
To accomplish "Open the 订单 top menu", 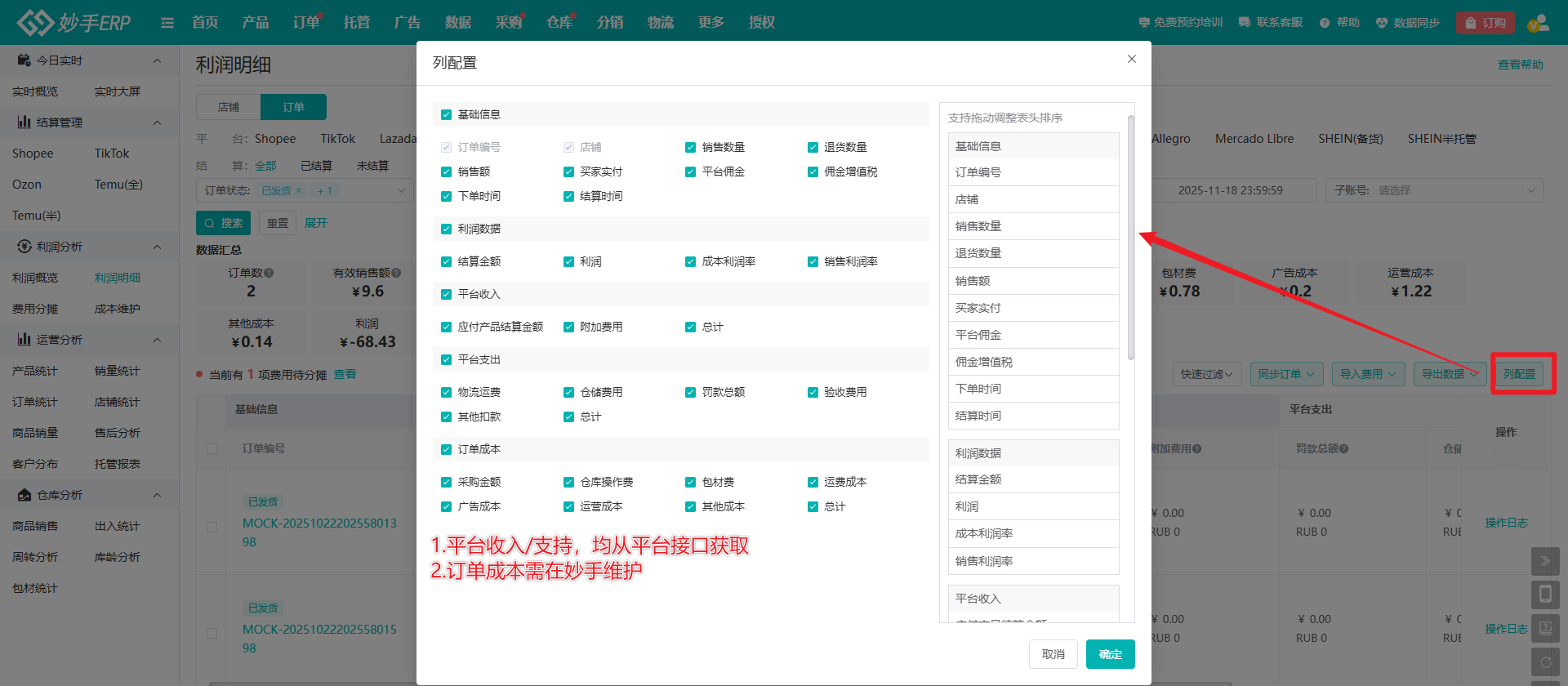I will click(x=306, y=23).
